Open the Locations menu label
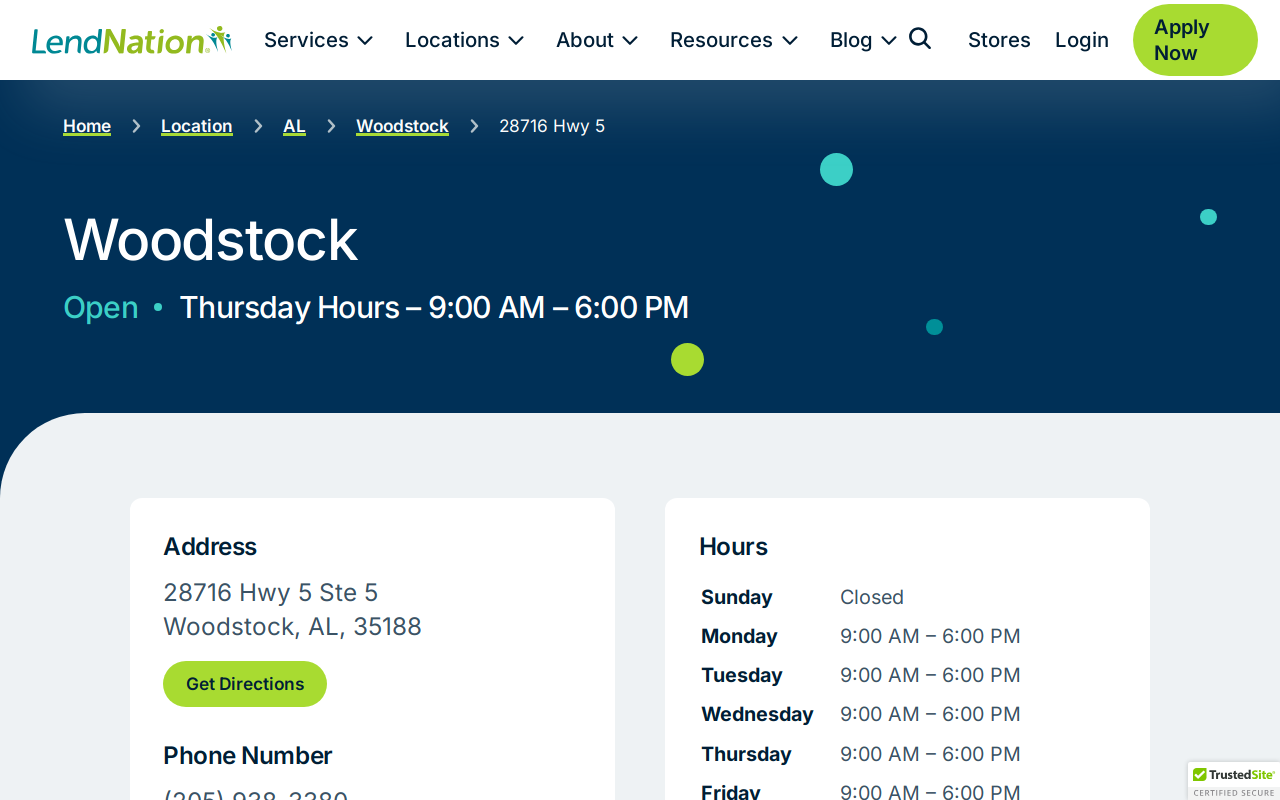The image size is (1280, 800). coord(452,40)
